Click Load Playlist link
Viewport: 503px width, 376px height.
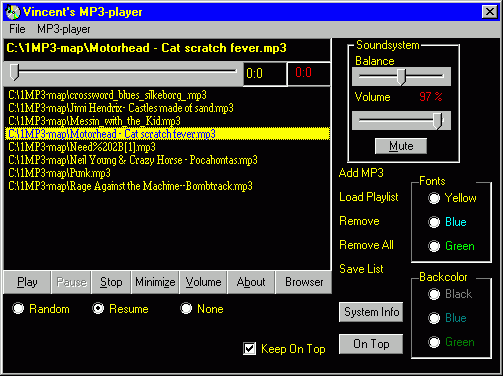point(369,197)
